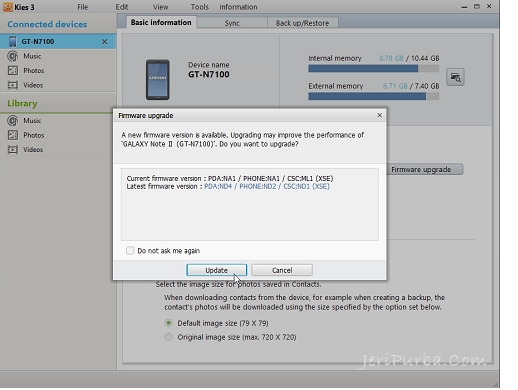Close the Firmware upgrade dialog
Screen dimensions: 518x390
pos(379,115)
